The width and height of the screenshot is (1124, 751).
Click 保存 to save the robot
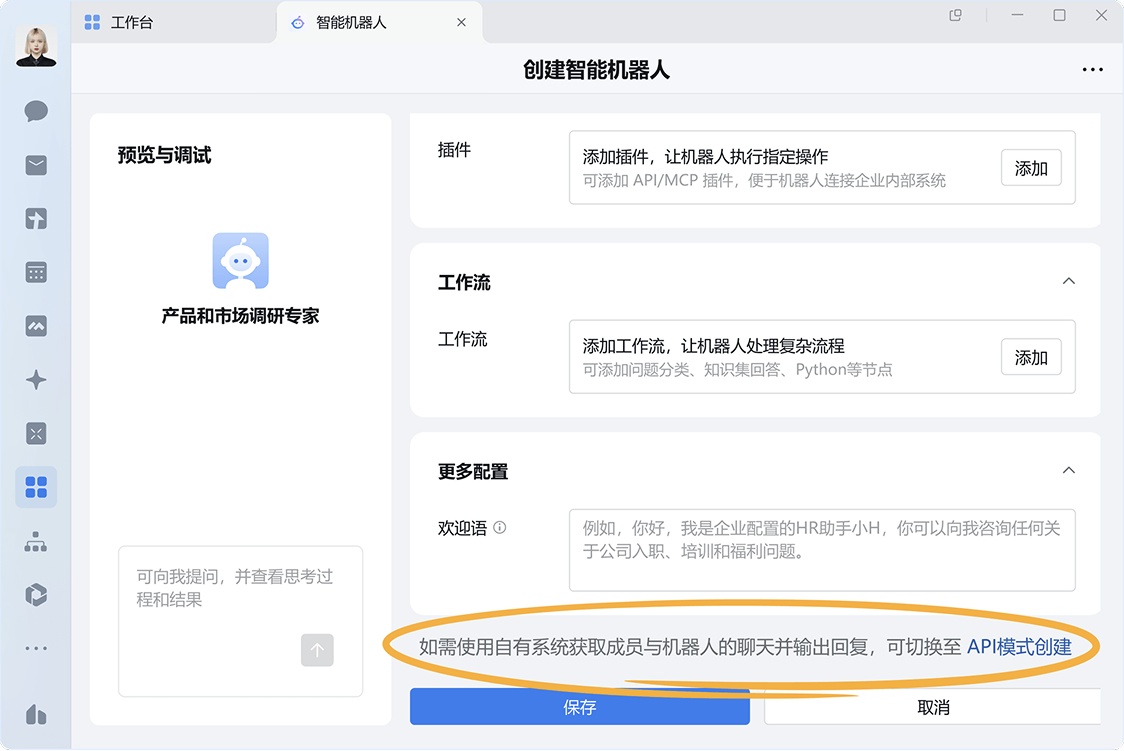(580, 707)
